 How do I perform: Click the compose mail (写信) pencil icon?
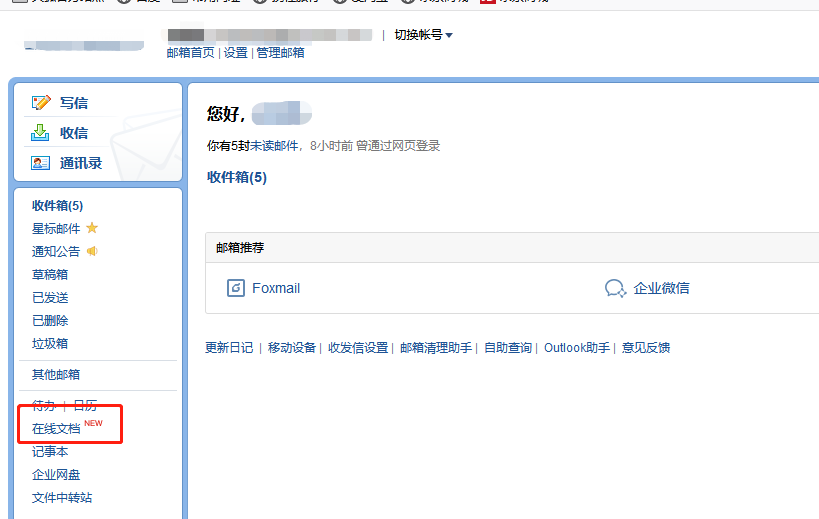(41, 103)
